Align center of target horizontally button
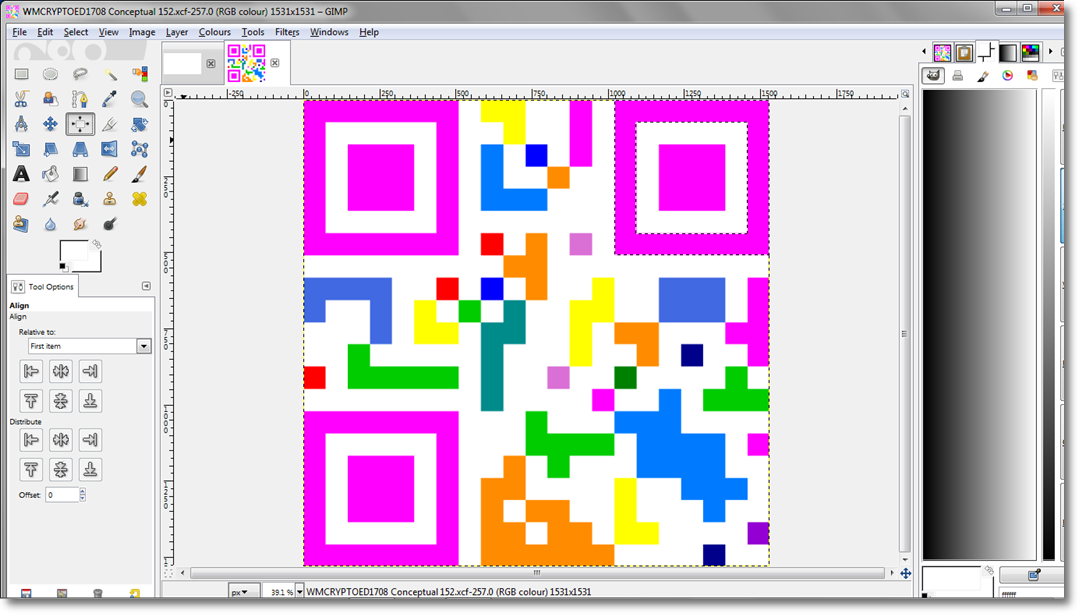The image size is (1080, 615). click(61, 371)
